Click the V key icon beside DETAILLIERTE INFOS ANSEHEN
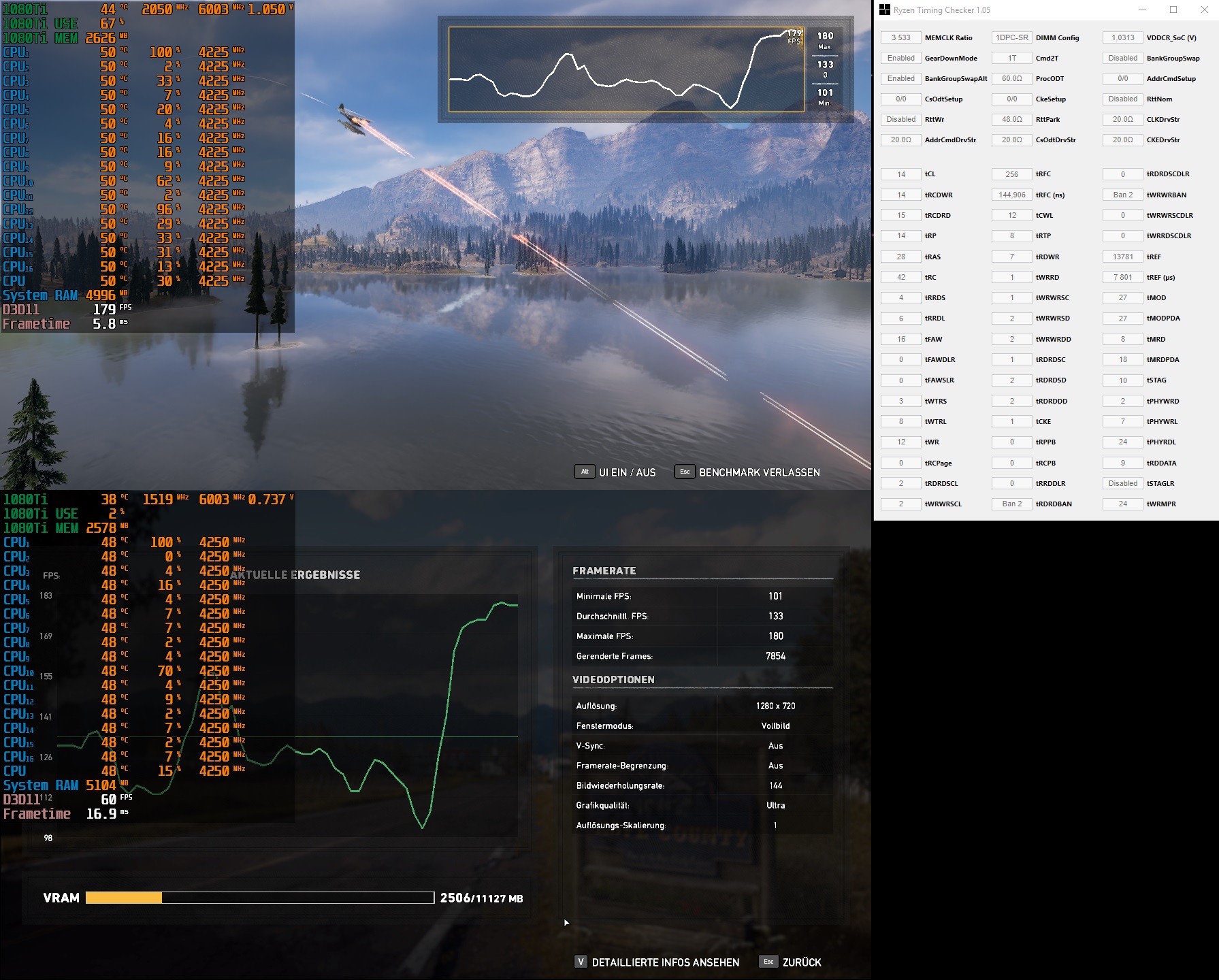The image size is (1219, 980). click(581, 962)
